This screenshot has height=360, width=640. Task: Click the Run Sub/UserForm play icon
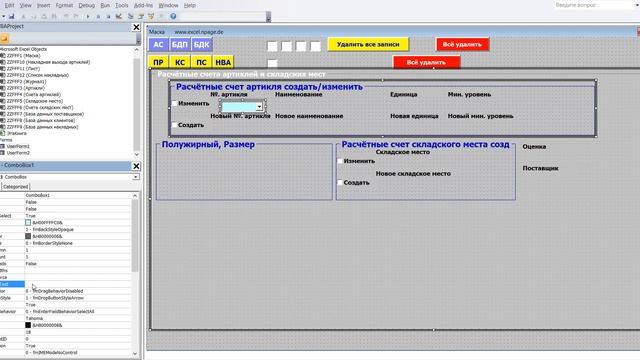88,16
